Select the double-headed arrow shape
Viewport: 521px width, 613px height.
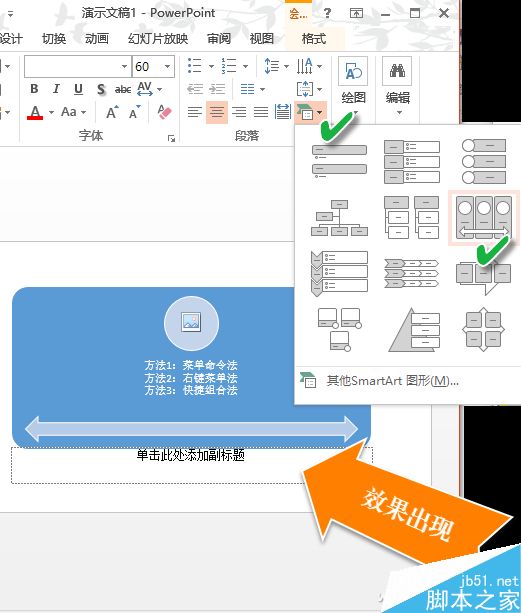[192, 429]
